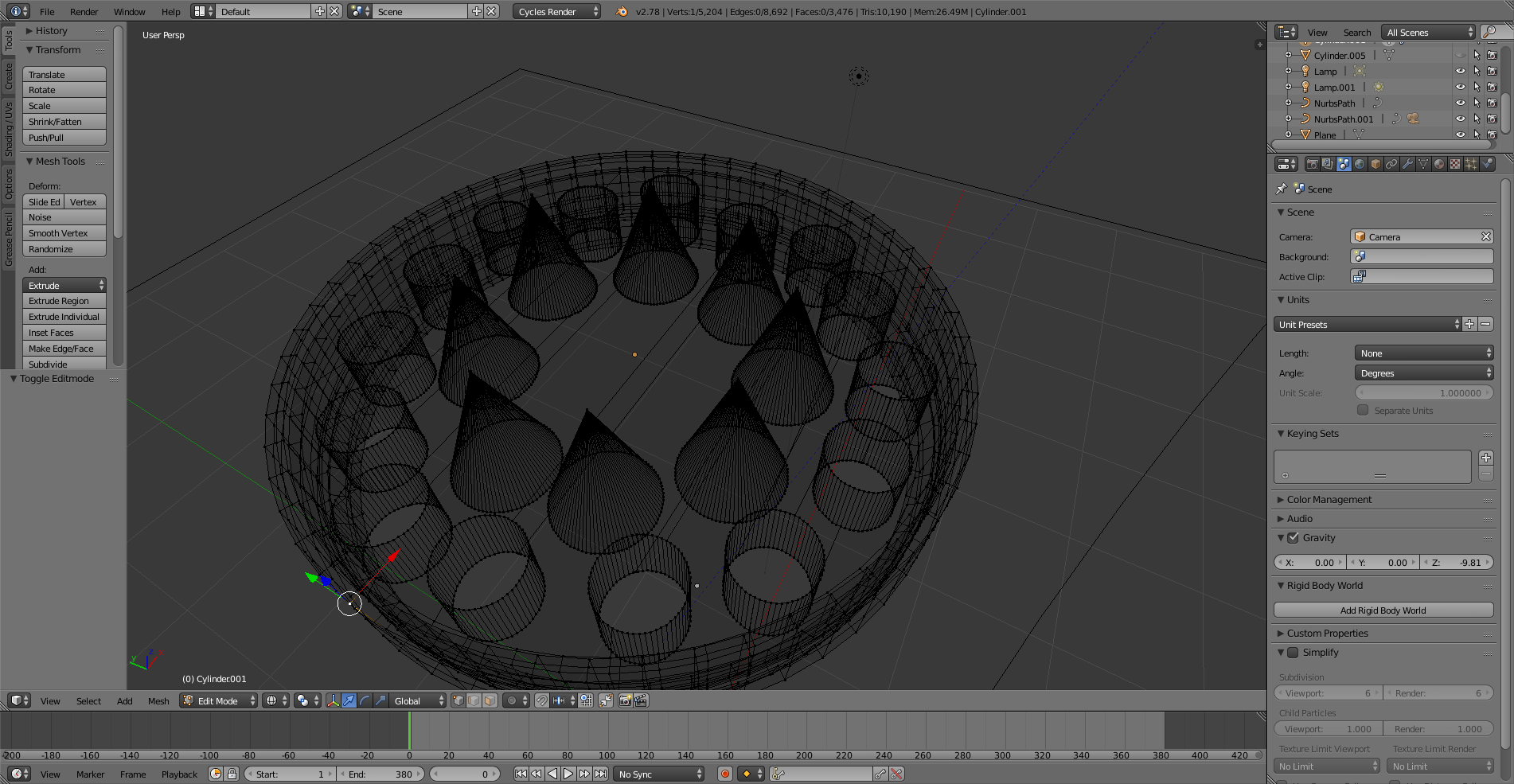Click the timeline End frame field

(x=380, y=774)
